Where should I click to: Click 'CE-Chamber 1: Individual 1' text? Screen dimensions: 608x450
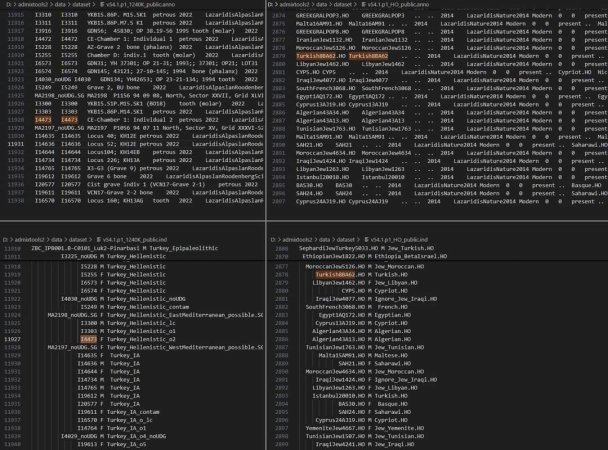click(130, 39)
